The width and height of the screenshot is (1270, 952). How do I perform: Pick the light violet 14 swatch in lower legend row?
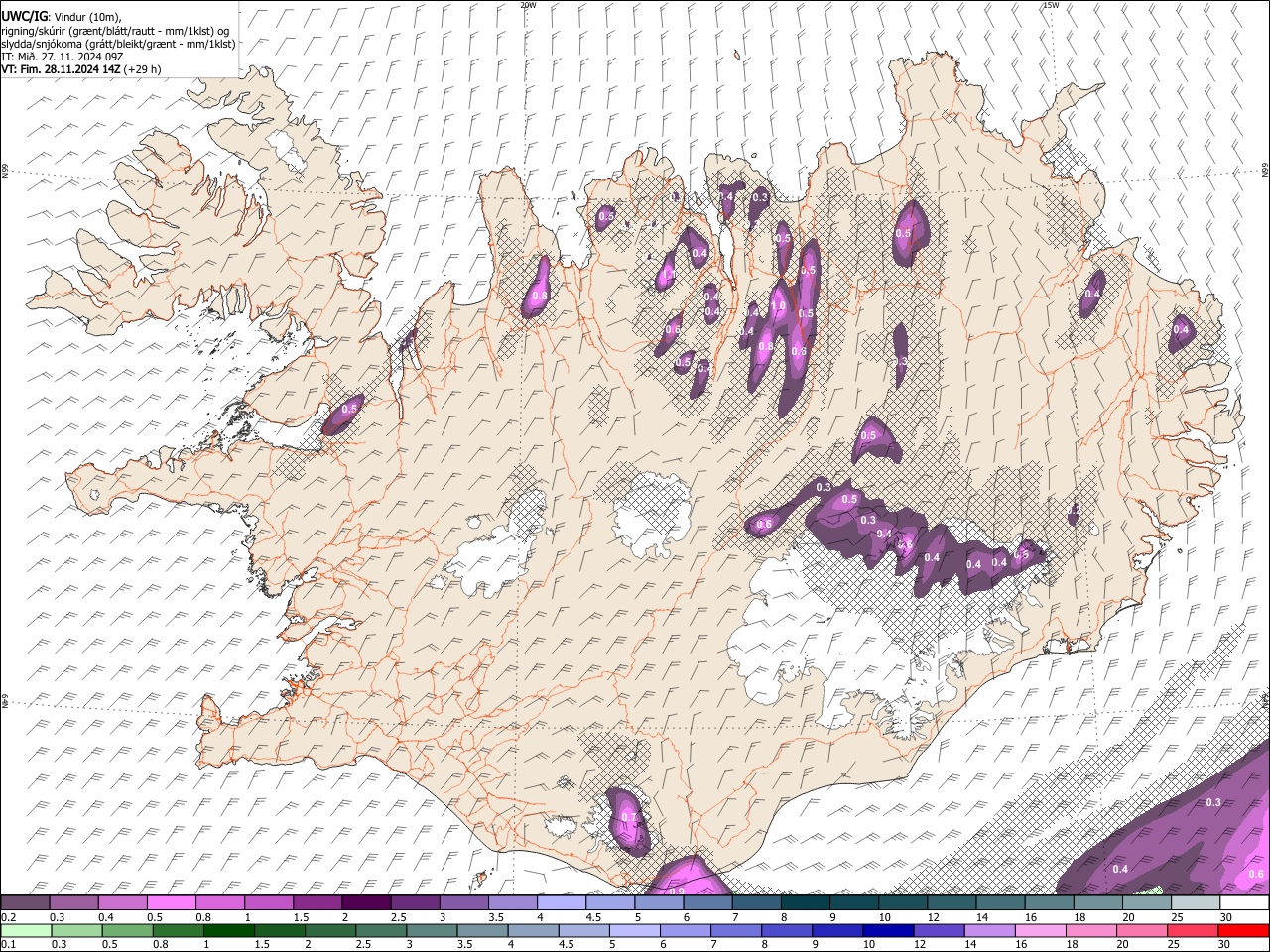991,930
